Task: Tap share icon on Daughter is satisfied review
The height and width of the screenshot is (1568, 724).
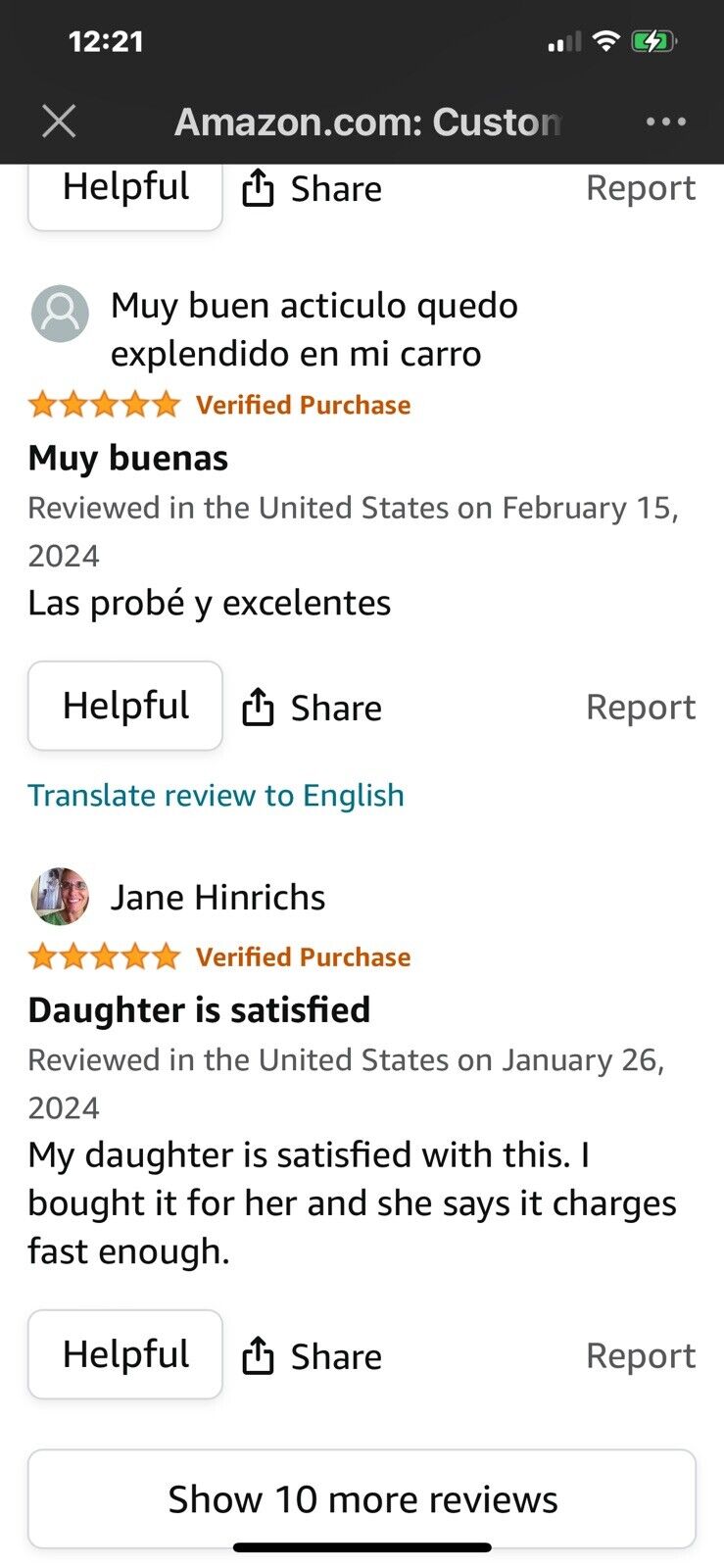Action: 258,1355
